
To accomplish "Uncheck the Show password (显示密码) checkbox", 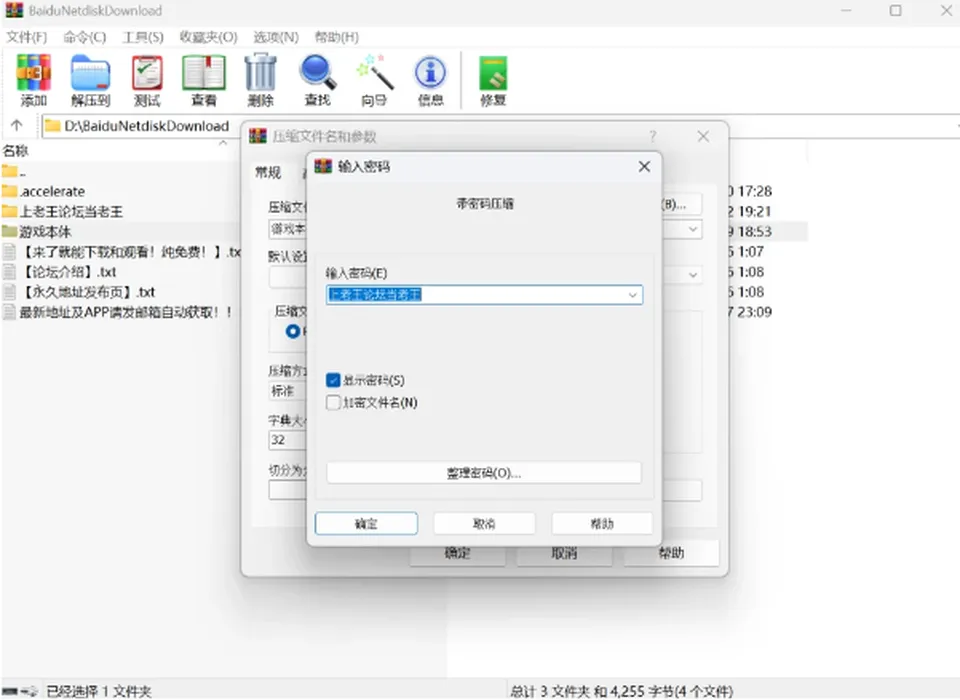I will coord(333,380).
